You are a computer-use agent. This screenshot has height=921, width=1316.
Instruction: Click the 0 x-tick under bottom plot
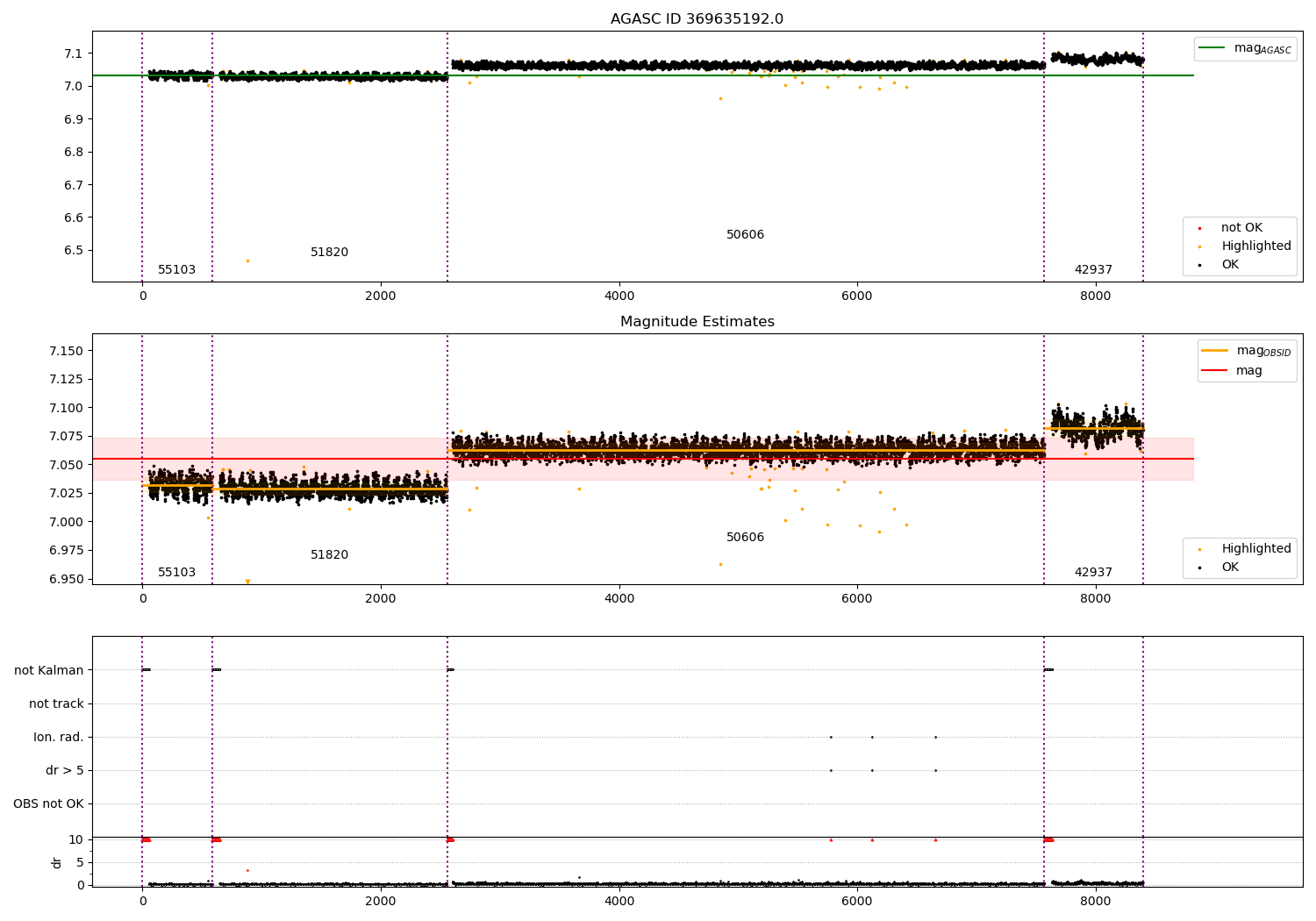click(x=142, y=901)
